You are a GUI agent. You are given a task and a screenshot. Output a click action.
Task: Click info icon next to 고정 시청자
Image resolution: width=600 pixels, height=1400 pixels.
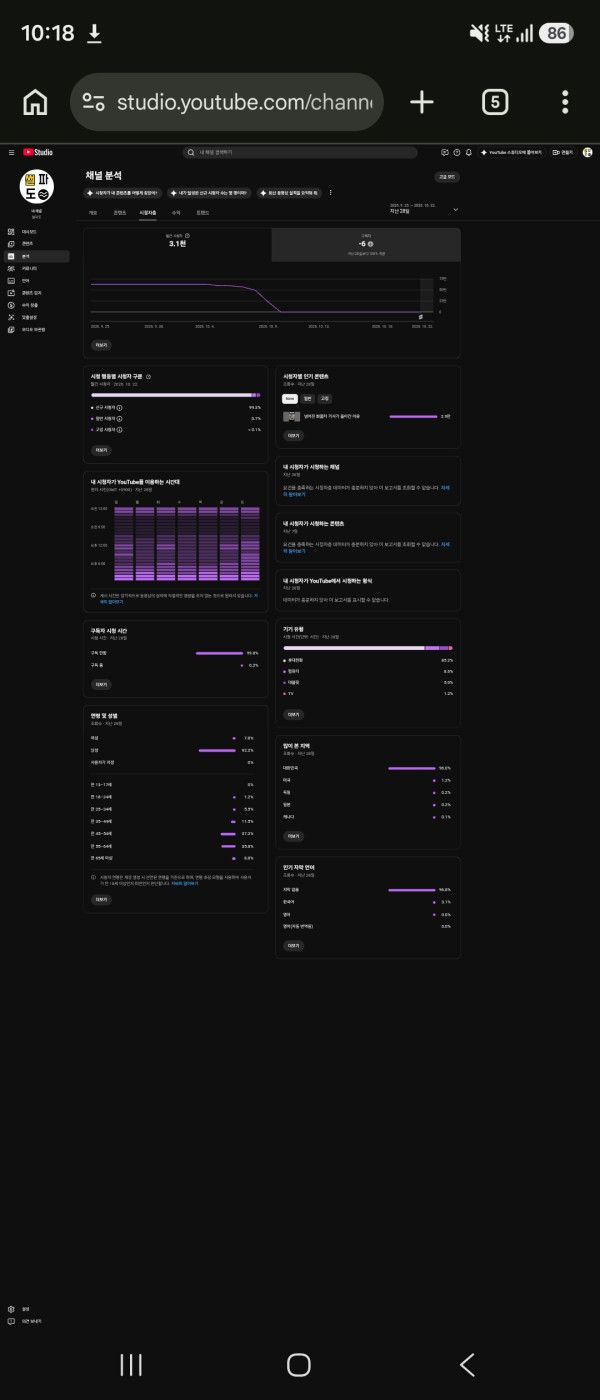120,429
